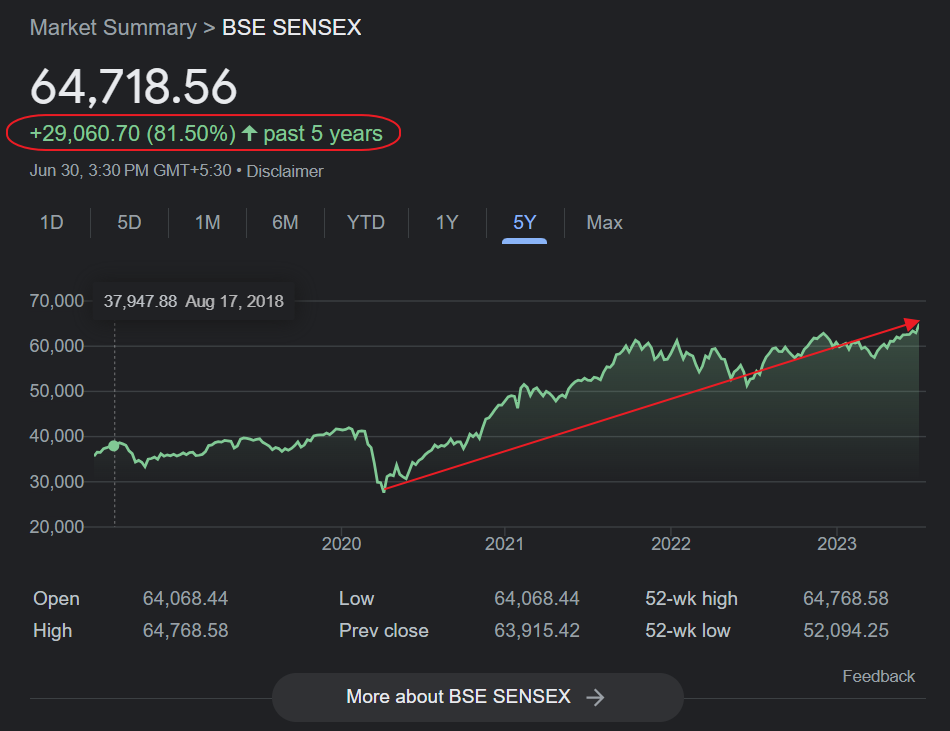Viewport: 950px width, 731px height.
Task: Click the More about BSE SENSEX button
Action: 477,697
